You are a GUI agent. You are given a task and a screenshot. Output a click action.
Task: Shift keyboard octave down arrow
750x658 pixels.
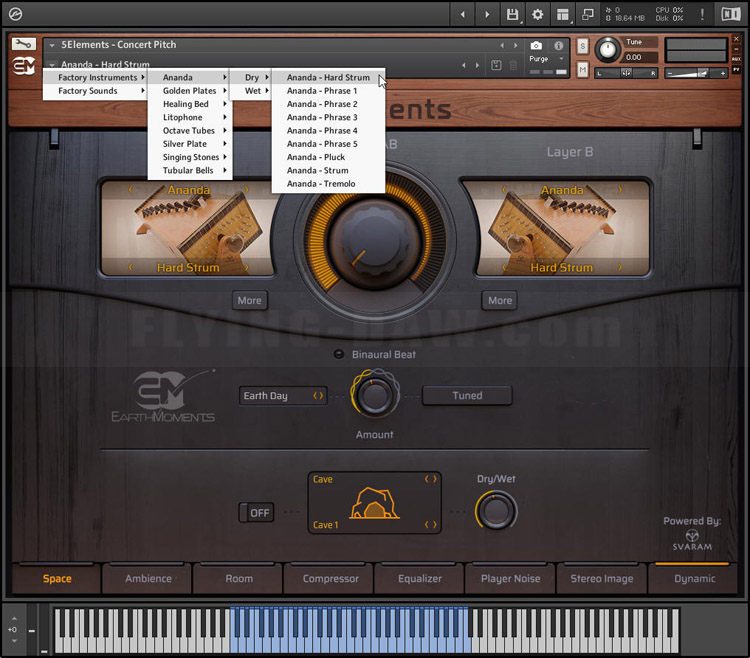pos(14,641)
